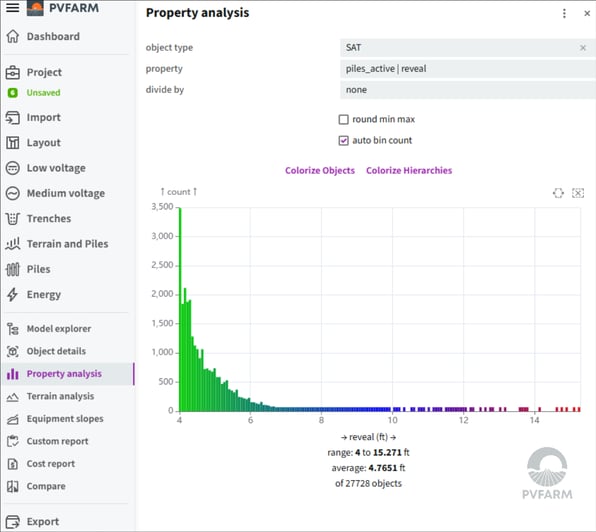Viewport: 596px width, 532px height.
Task: Click the Cost report icon
Action: click(x=13, y=464)
